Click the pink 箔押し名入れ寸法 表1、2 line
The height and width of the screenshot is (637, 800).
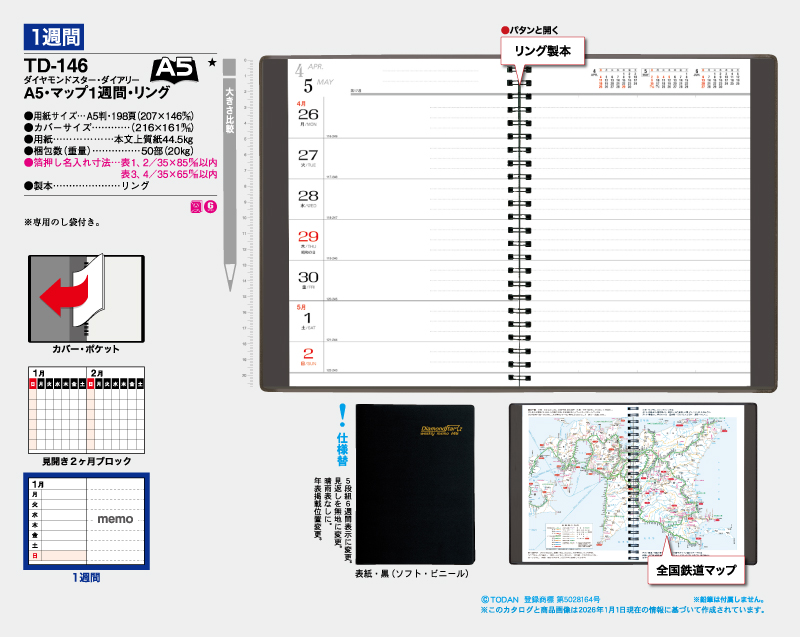pos(121,163)
